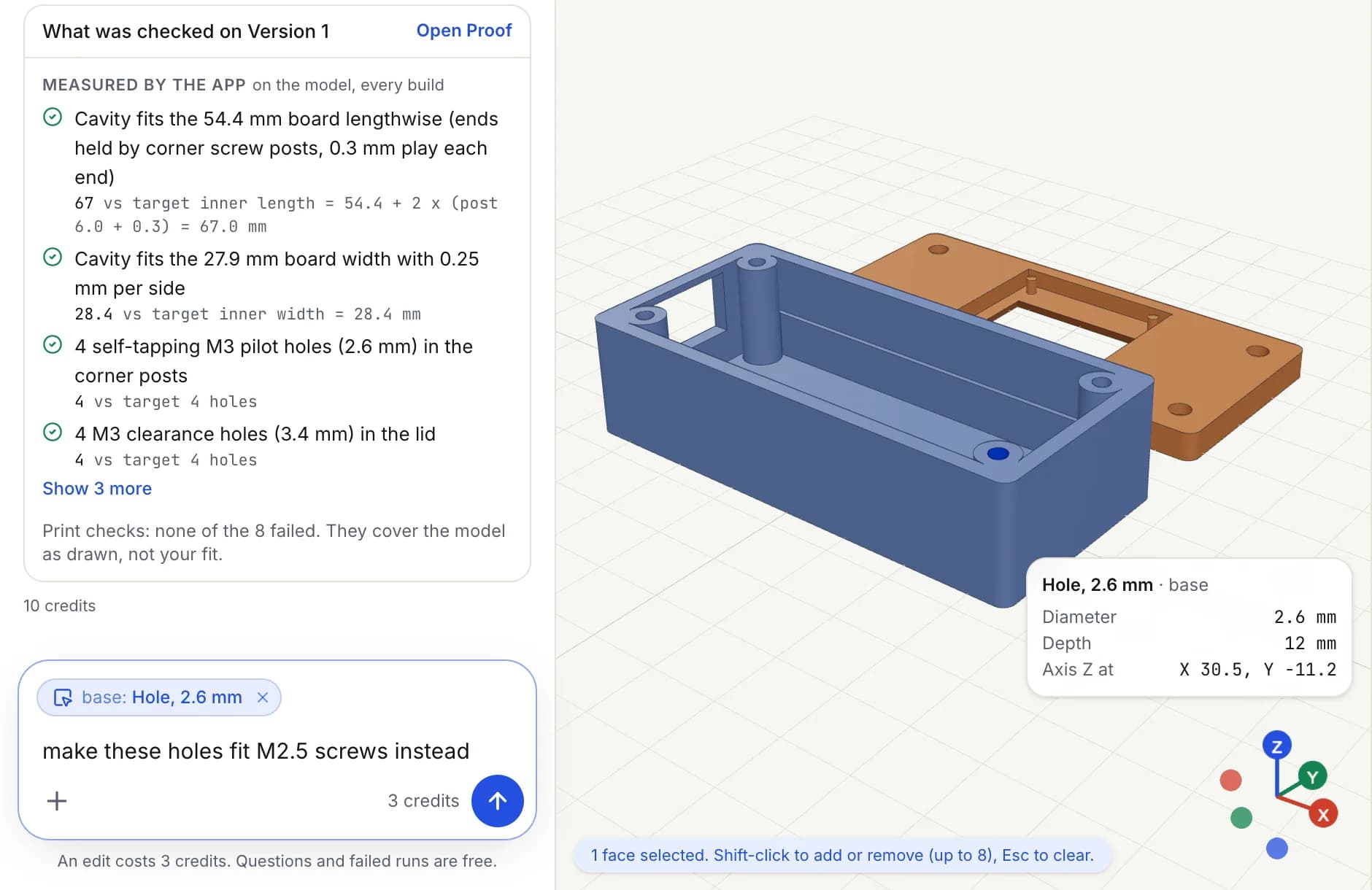Image resolution: width=1372 pixels, height=890 pixels.
Task: Click the red negative-X gizmo dot
Action: click(1230, 780)
